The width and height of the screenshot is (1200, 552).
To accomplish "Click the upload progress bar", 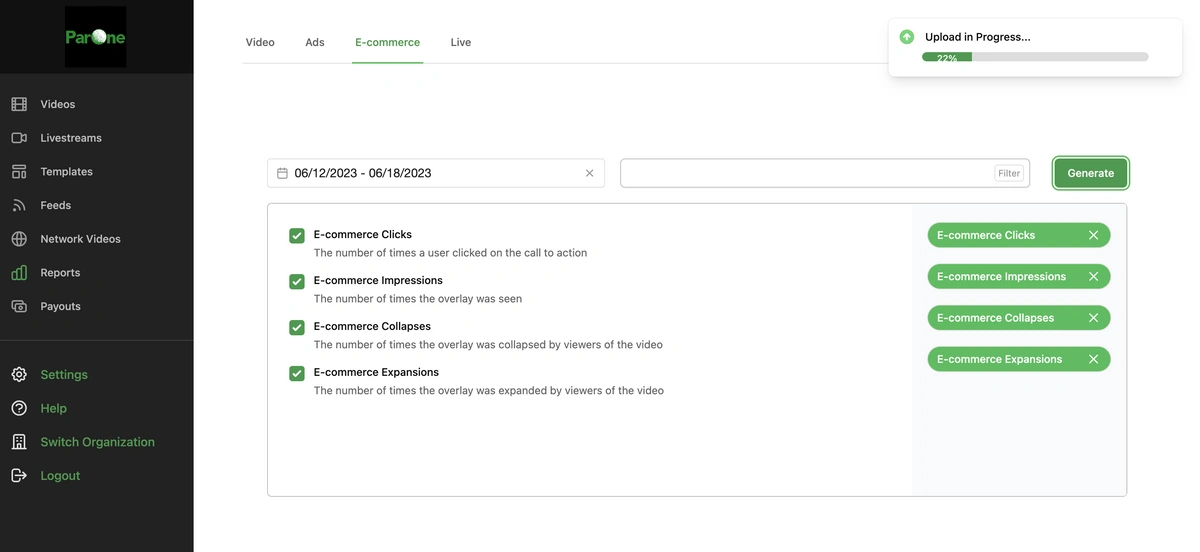I will click(x=1035, y=57).
